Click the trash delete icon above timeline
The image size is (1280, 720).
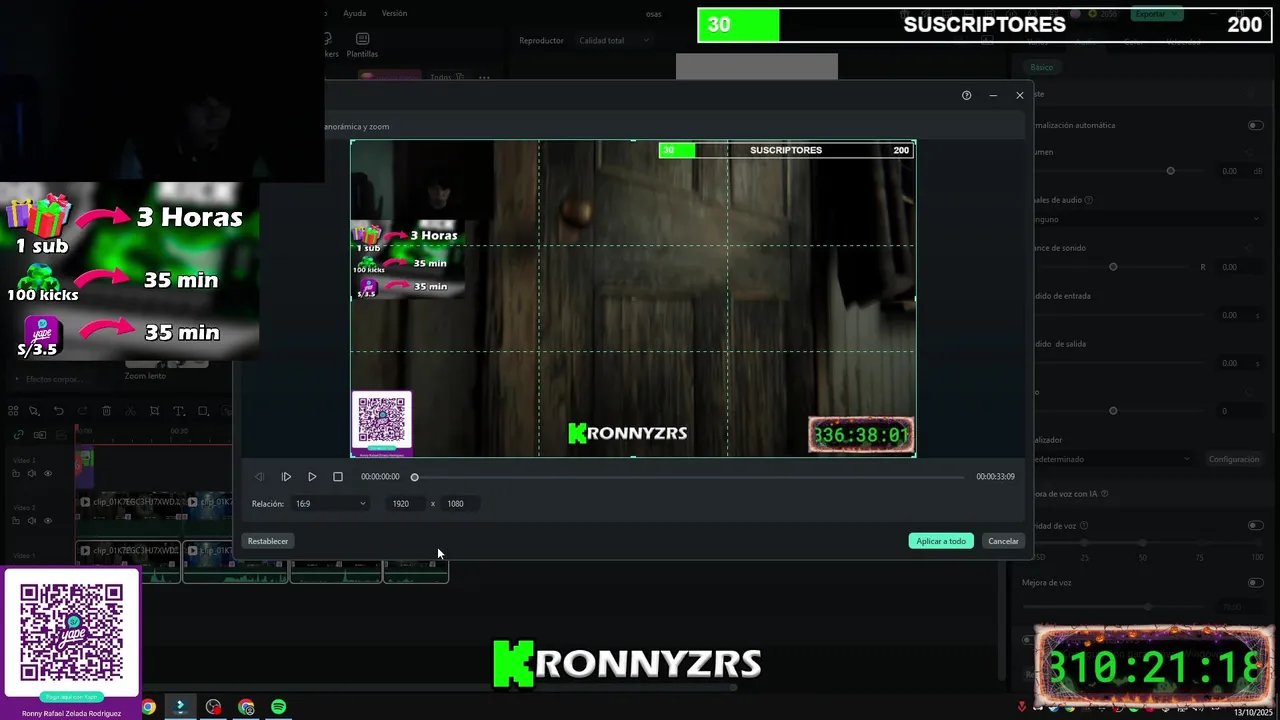point(106,411)
